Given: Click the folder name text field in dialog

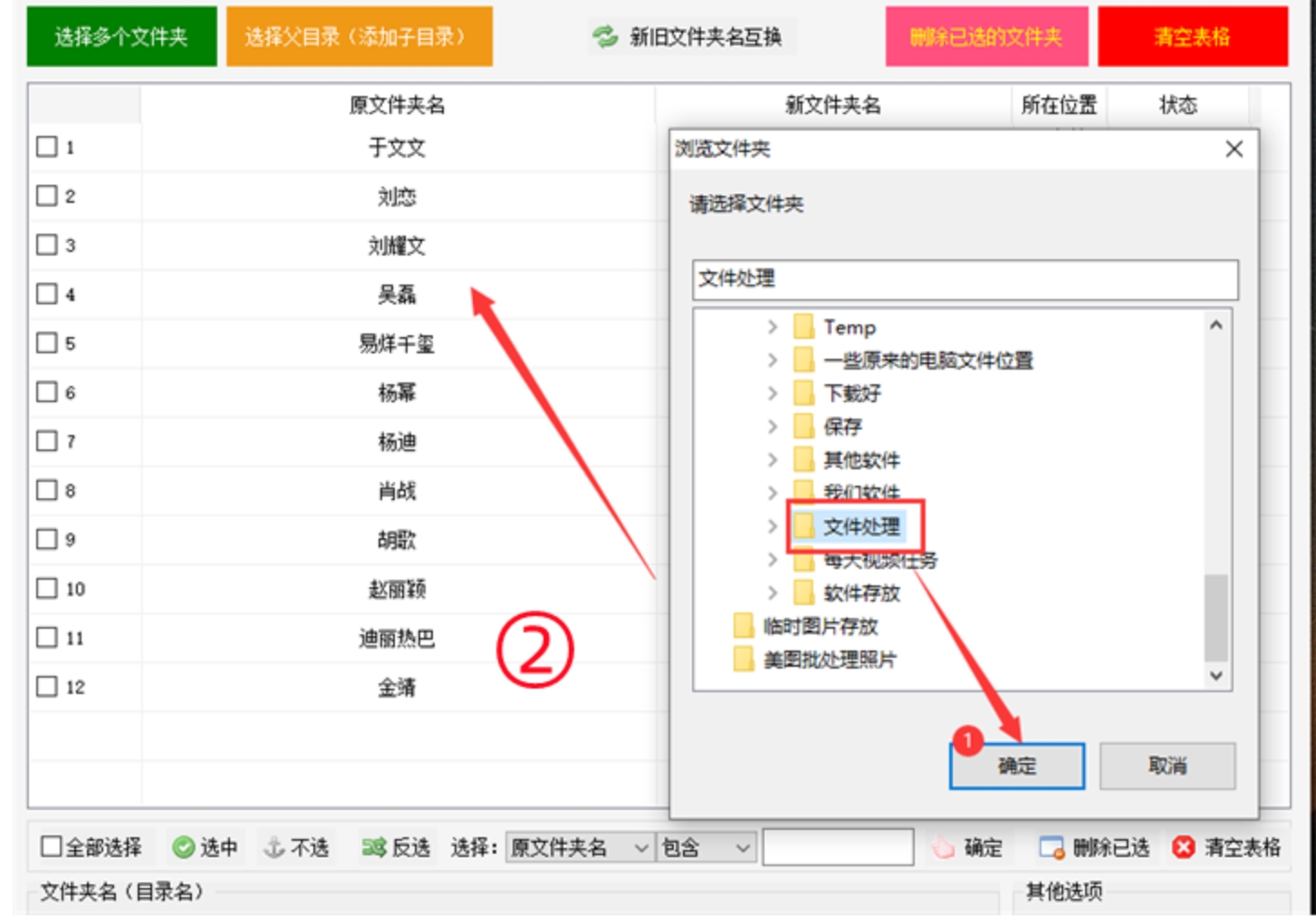Looking at the screenshot, I should point(965,279).
